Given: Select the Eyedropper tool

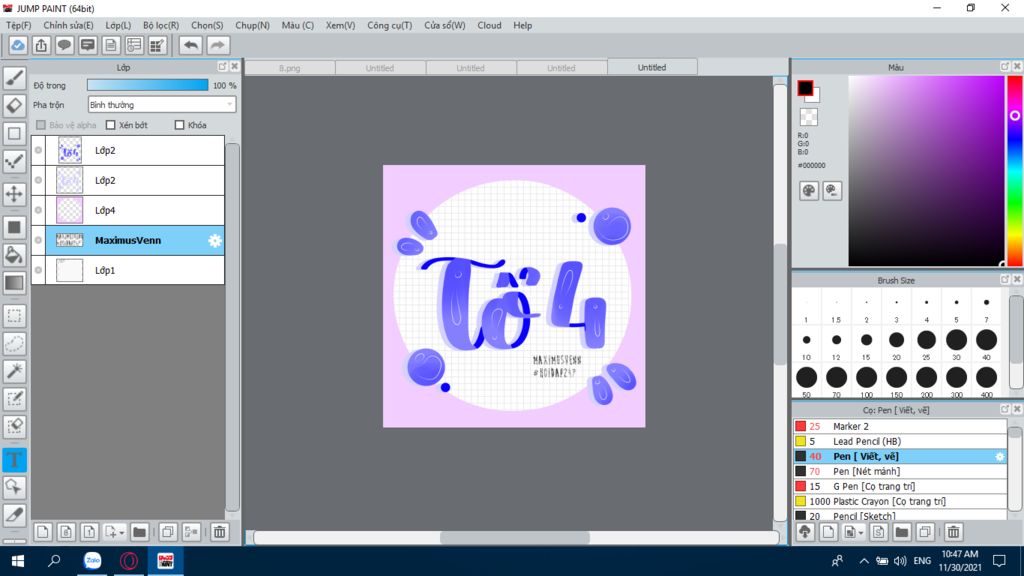Looking at the screenshot, I should coord(14,515).
